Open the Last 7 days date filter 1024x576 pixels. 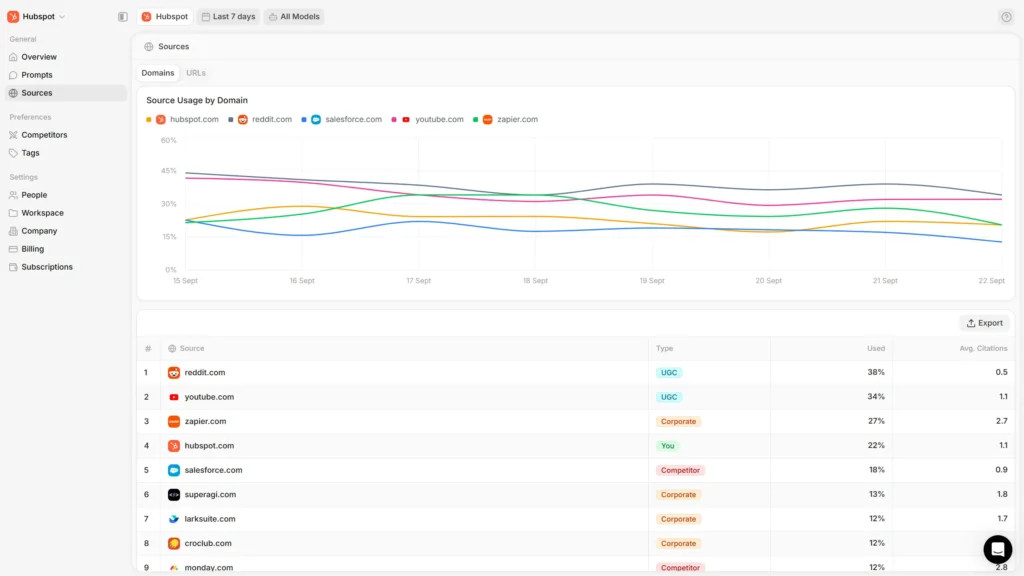click(x=228, y=16)
